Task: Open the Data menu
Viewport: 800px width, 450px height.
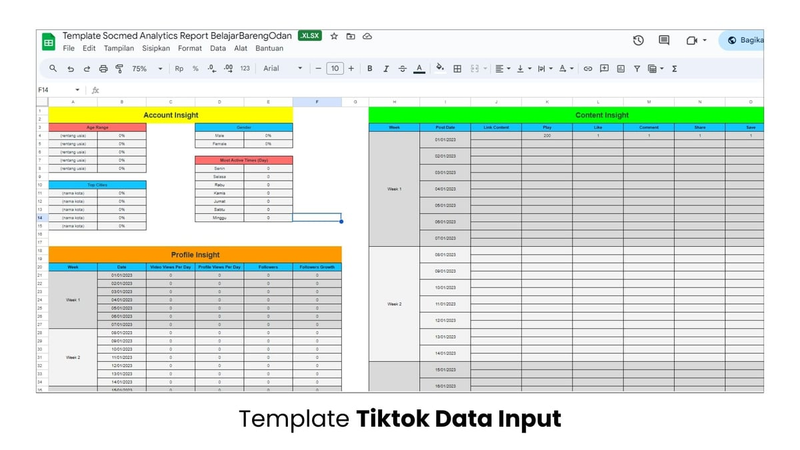Action: (218, 48)
